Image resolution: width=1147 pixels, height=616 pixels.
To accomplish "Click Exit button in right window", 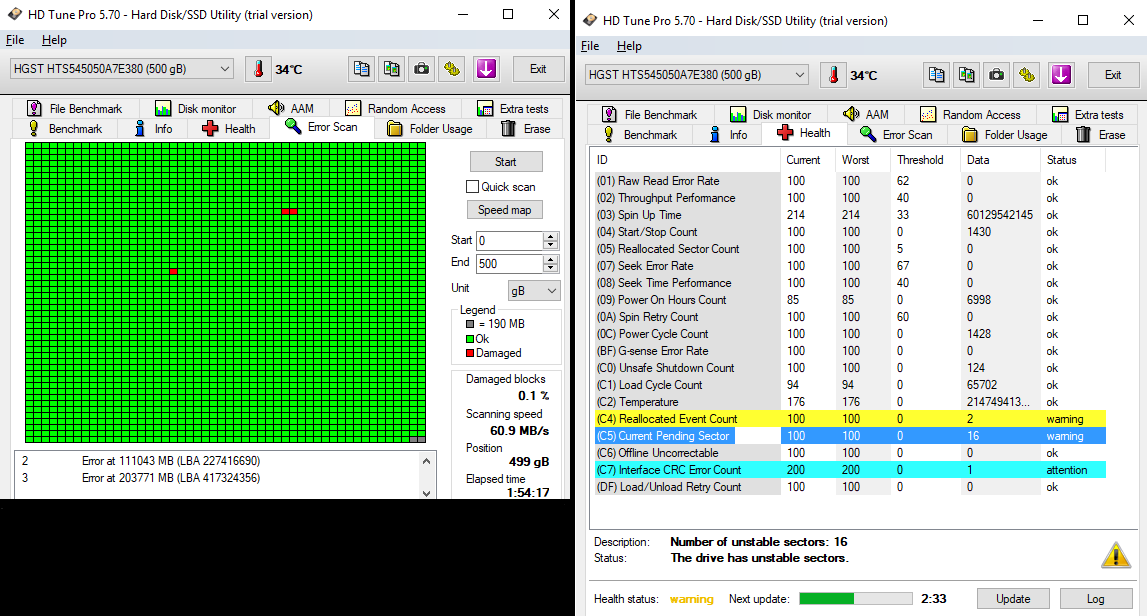I will 1113,75.
